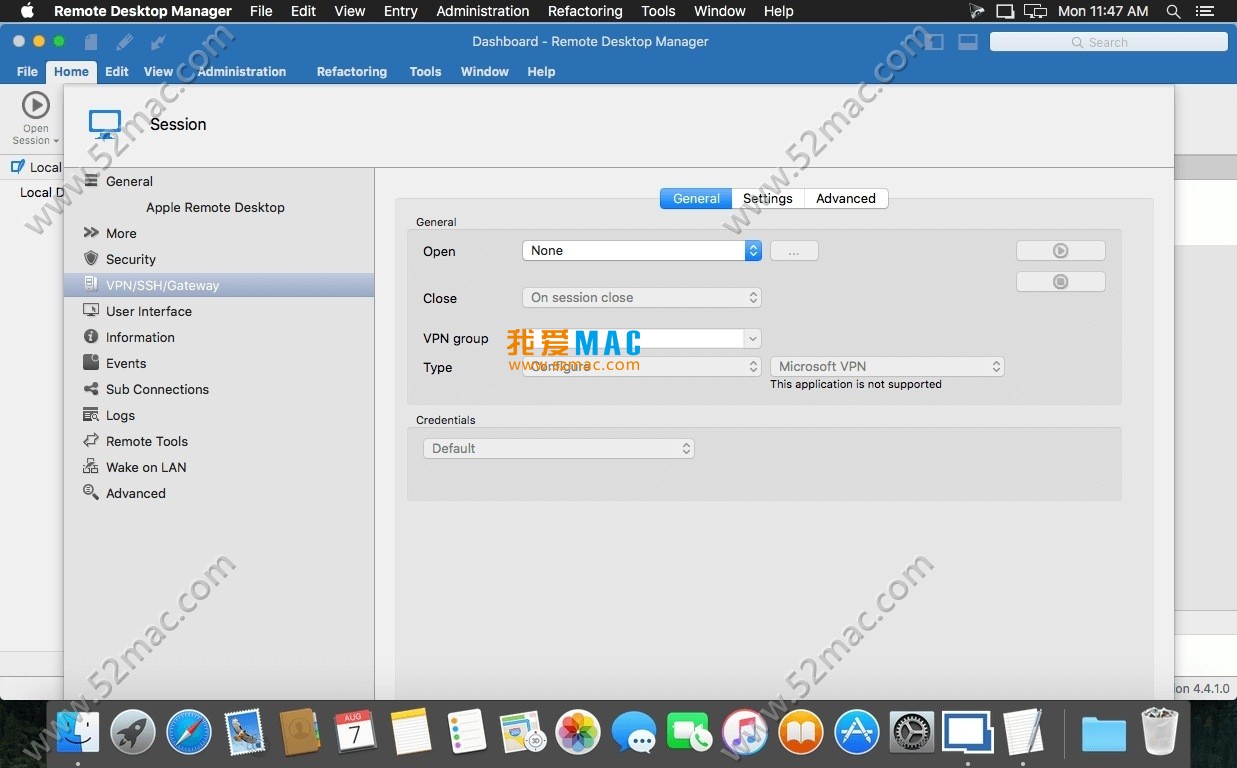Open Safari from the Dock
Image resolution: width=1237 pixels, height=768 pixels.
189,733
